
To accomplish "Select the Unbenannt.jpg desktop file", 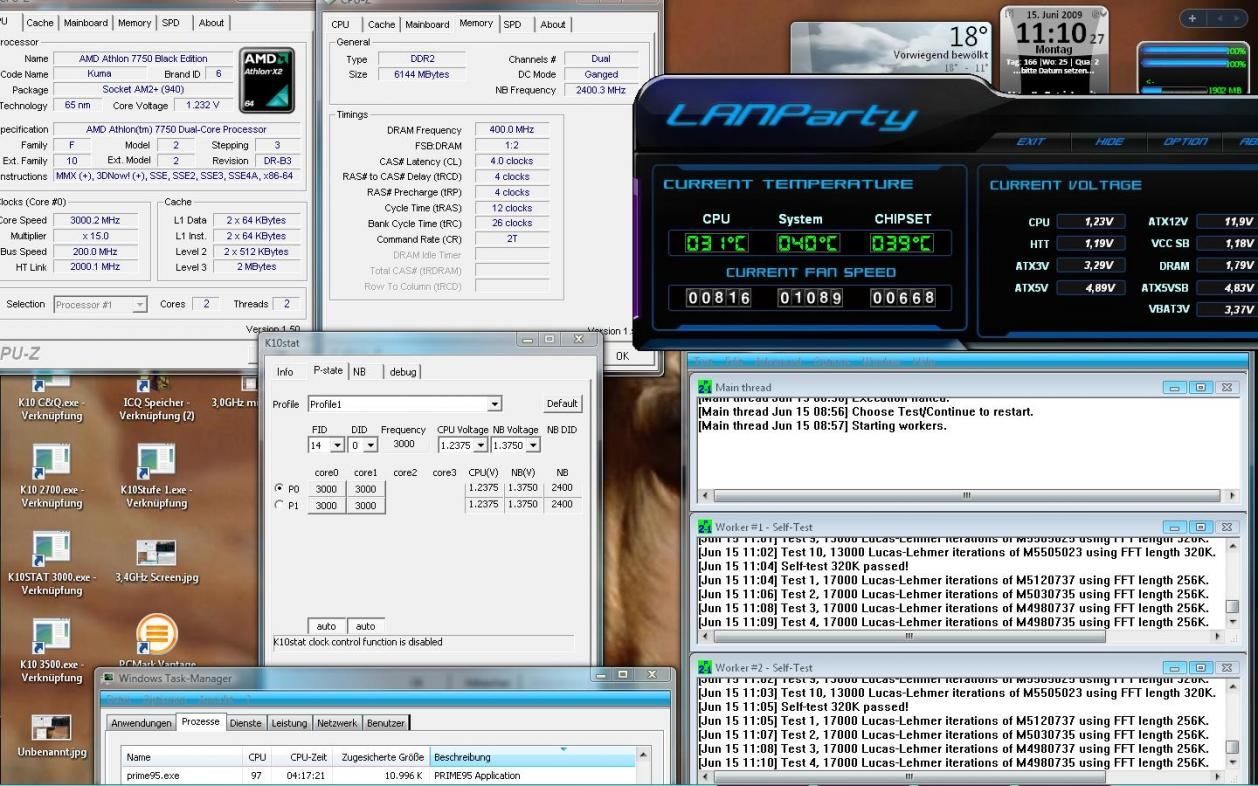I will click(x=52, y=736).
